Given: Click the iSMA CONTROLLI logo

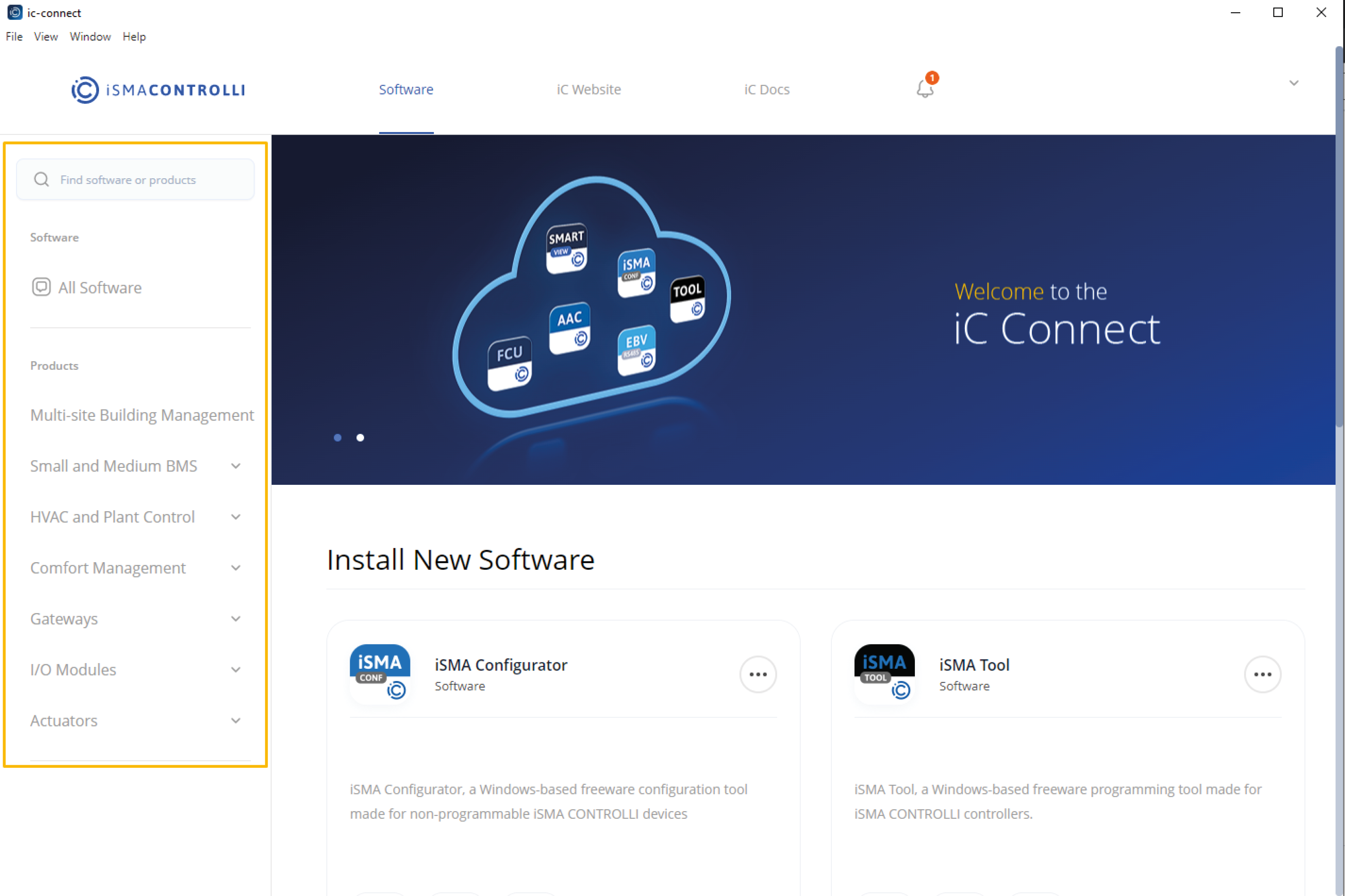Looking at the screenshot, I should click(158, 90).
